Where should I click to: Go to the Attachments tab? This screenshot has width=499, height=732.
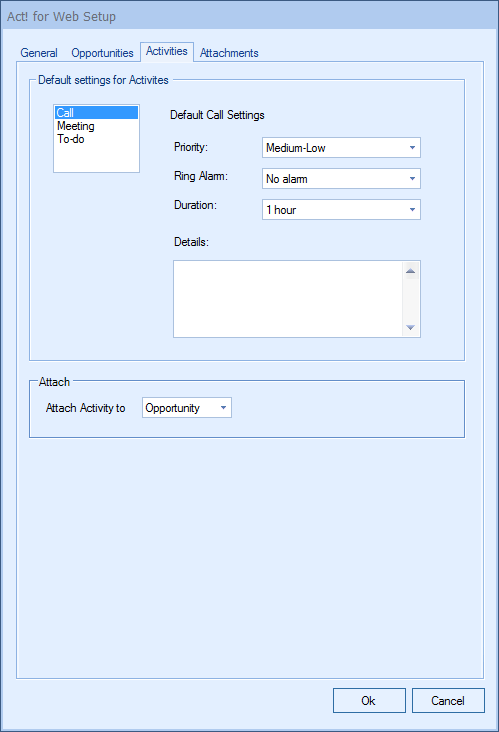(x=229, y=53)
